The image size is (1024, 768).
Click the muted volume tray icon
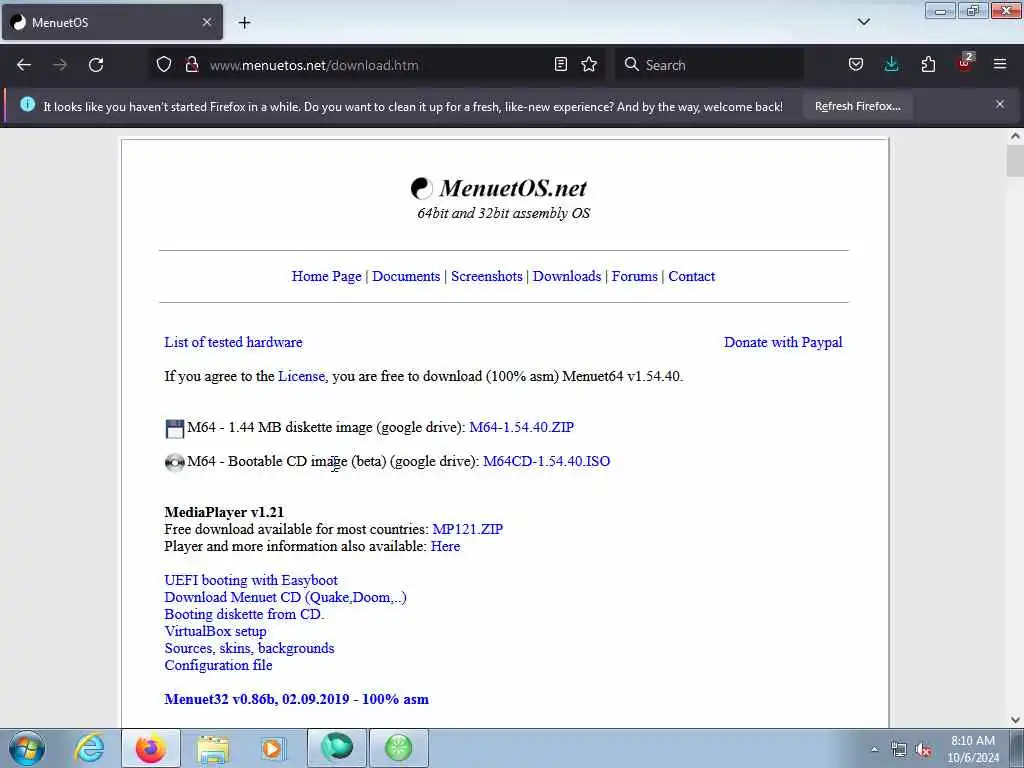[923, 750]
